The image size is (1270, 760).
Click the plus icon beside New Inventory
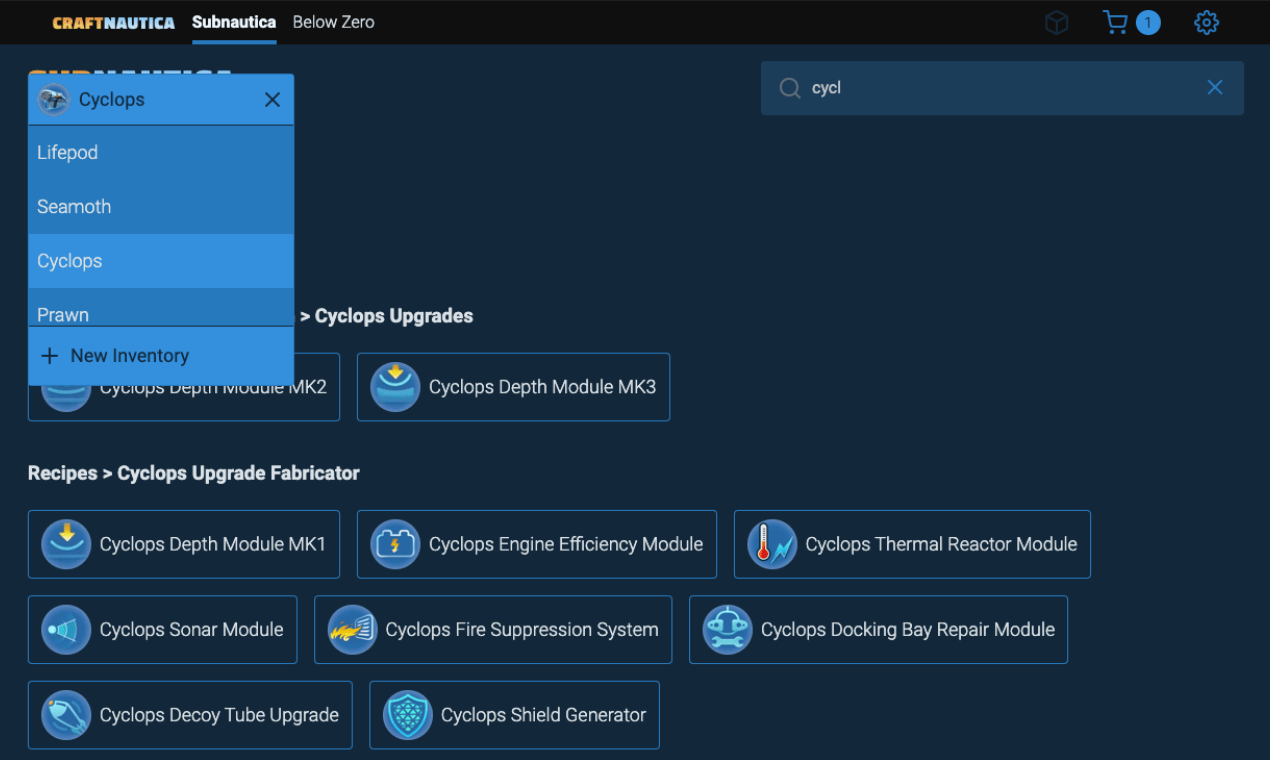(49, 356)
